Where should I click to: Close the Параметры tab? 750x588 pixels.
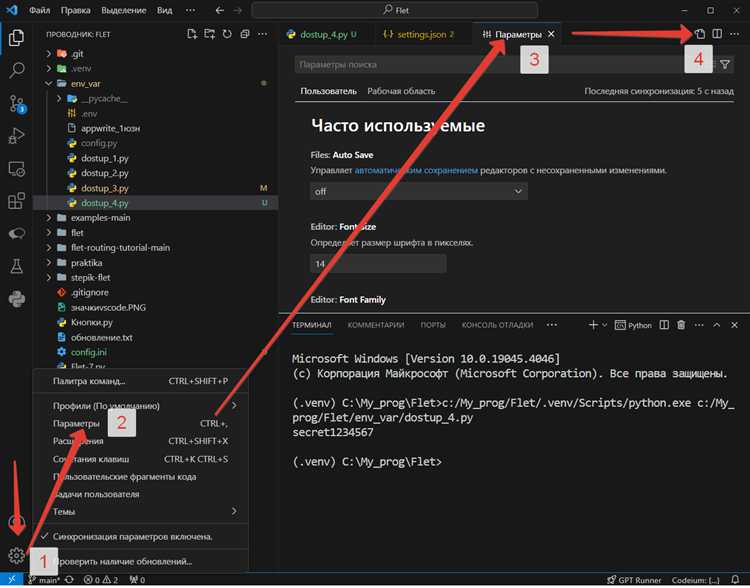click(x=551, y=34)
